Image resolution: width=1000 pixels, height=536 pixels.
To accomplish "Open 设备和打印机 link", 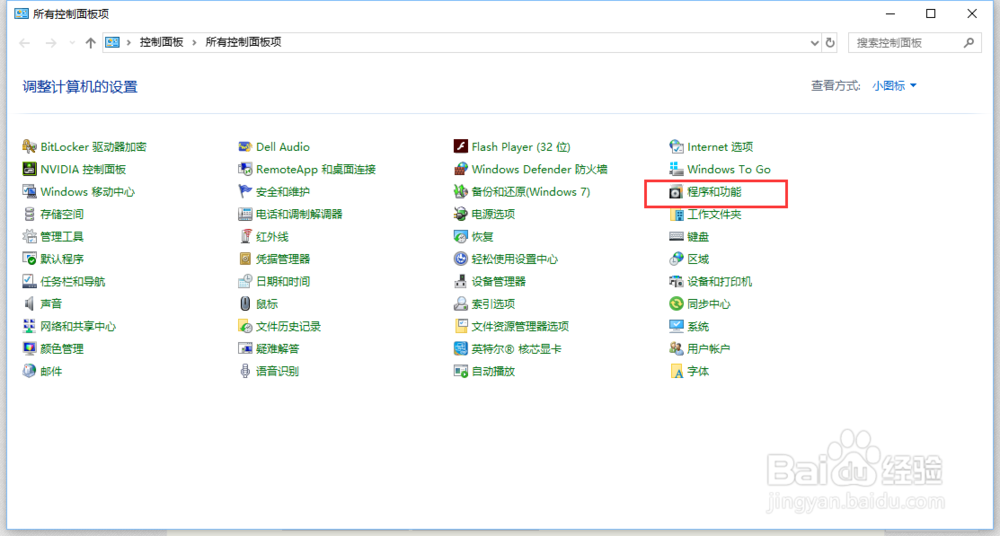I will (719, 281).
